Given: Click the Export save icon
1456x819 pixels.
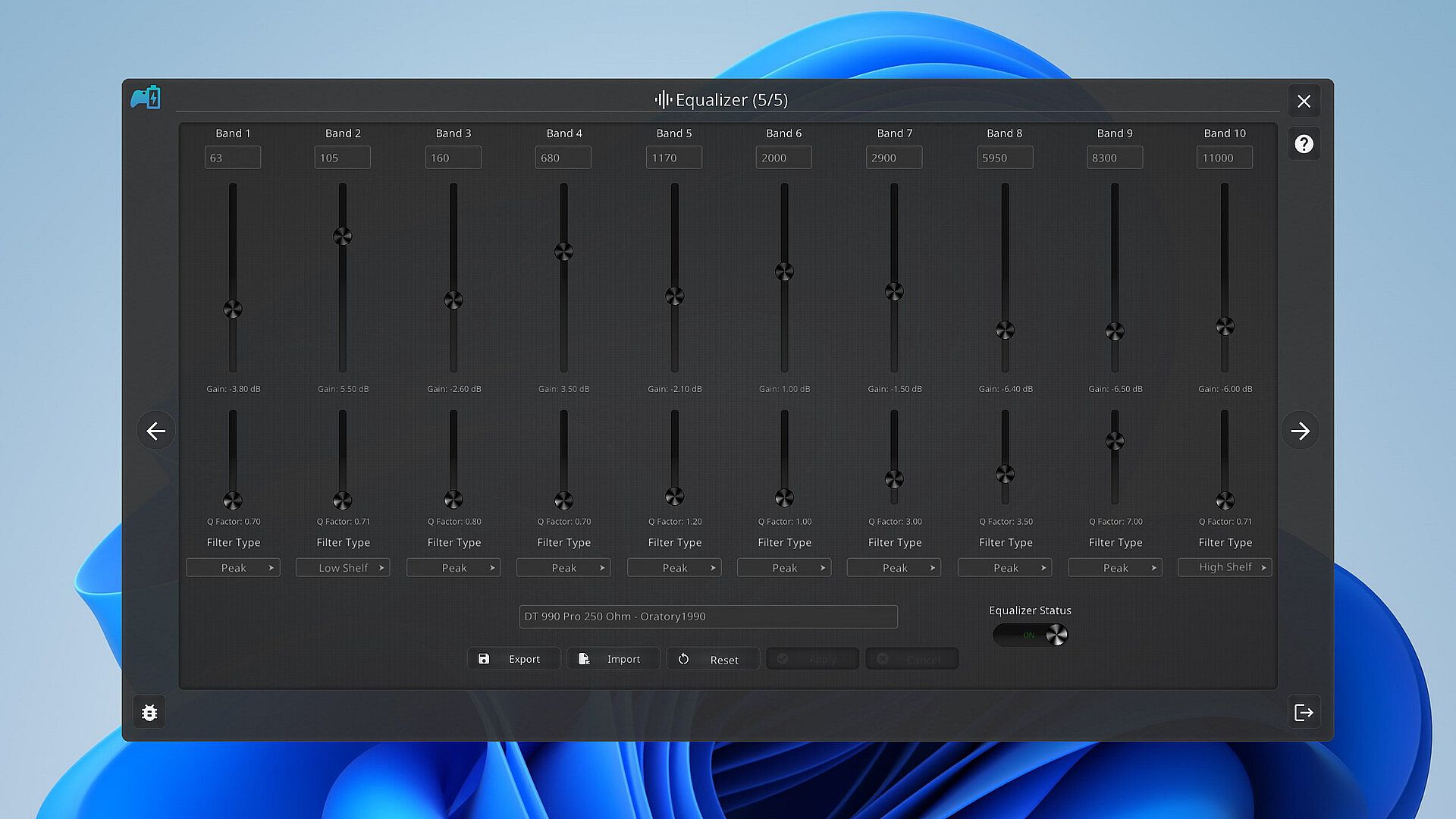Looking at the screenshot, I should tap(484, 659).
